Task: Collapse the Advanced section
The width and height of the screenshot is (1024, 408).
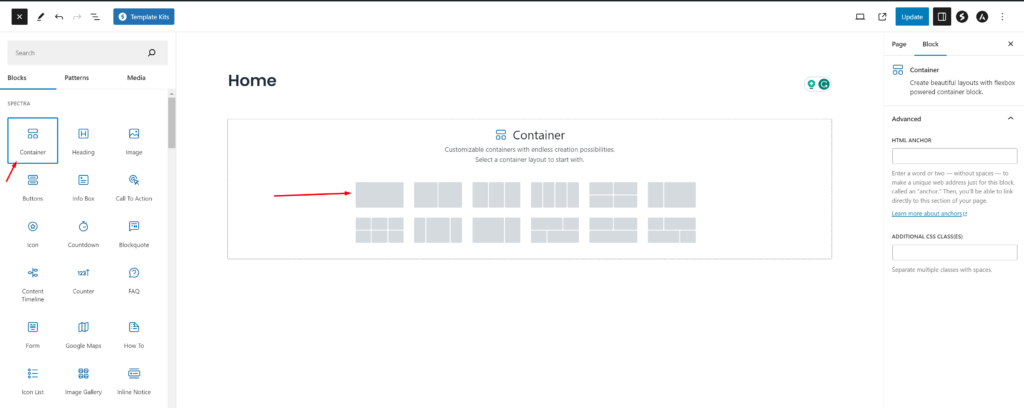Action: coord(1009,118)
